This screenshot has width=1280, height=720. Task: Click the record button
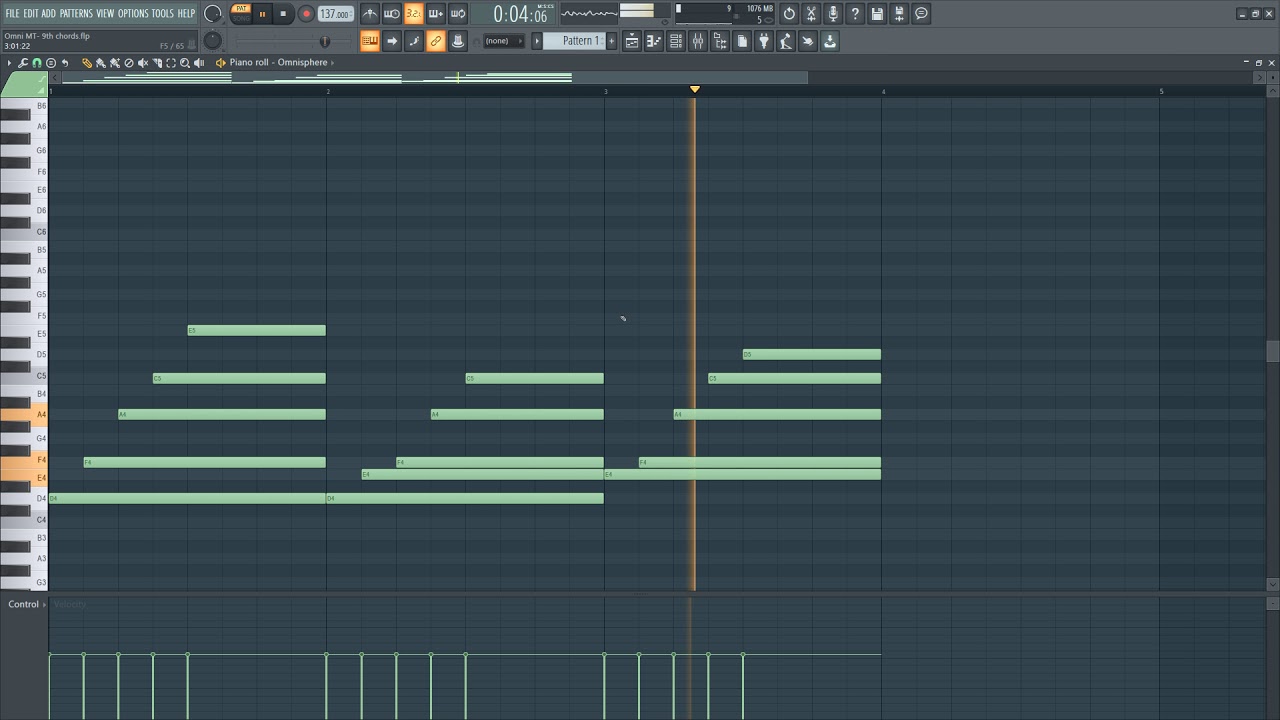(306, 14)
